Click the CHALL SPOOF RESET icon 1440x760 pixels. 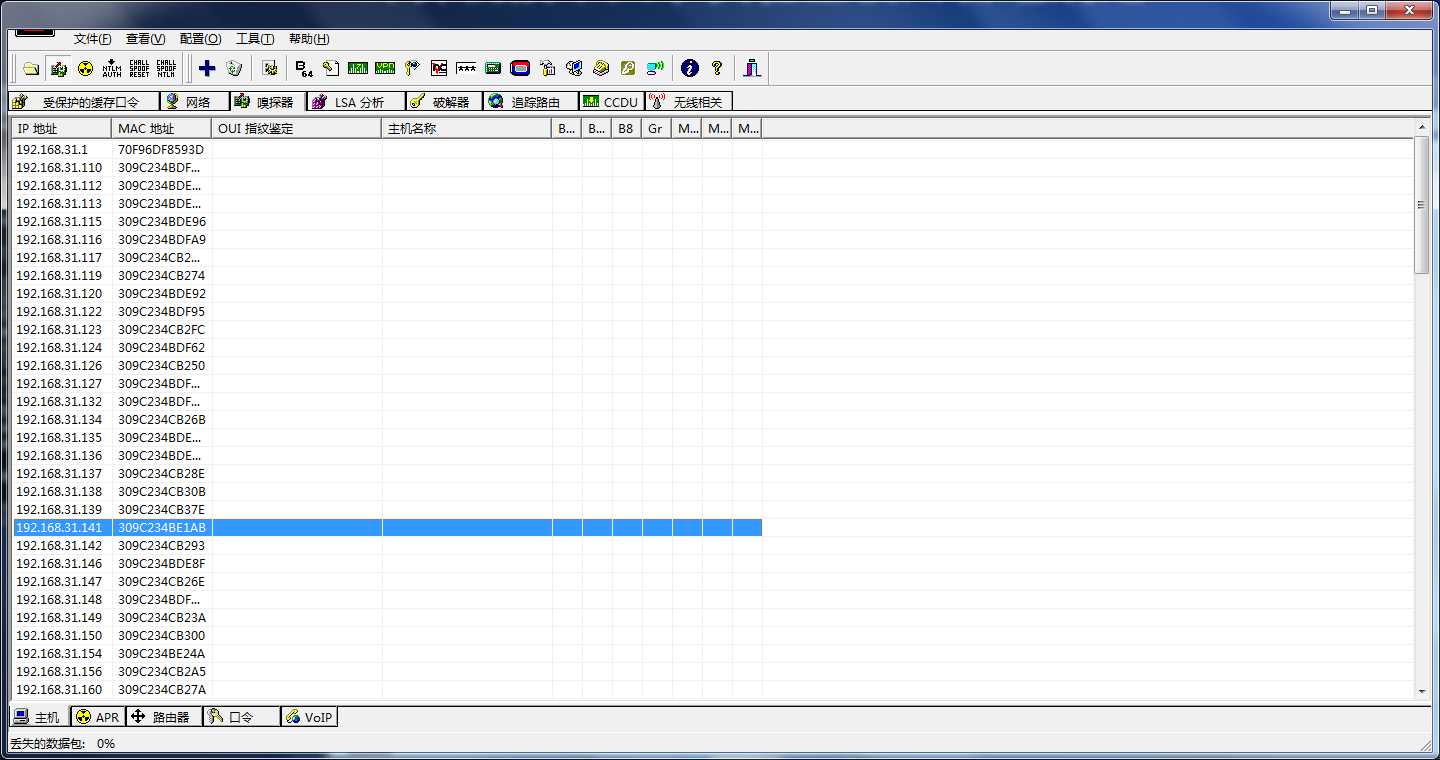click(139, 68)
